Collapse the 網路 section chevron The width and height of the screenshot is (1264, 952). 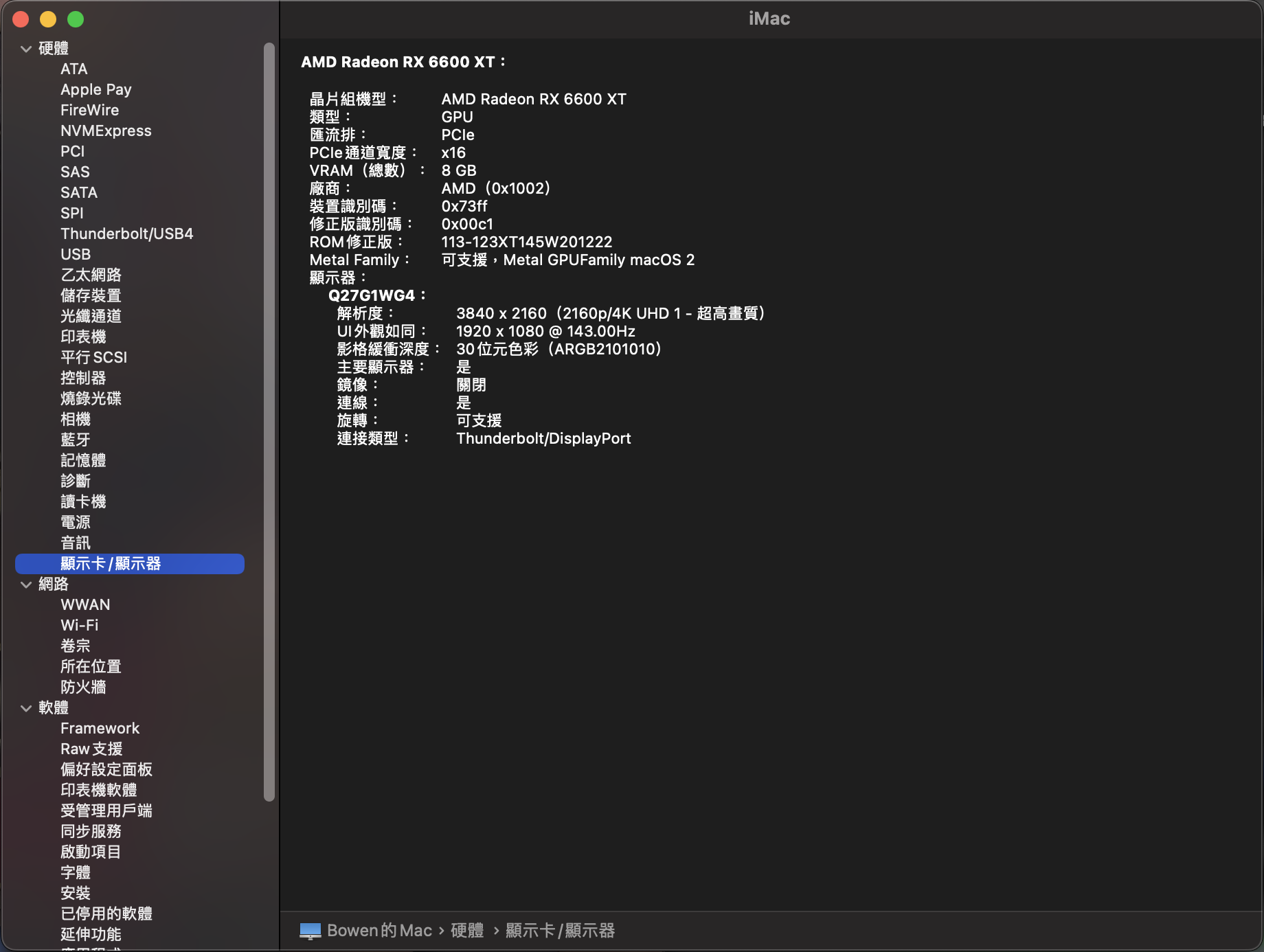click(x=26, y=585)
